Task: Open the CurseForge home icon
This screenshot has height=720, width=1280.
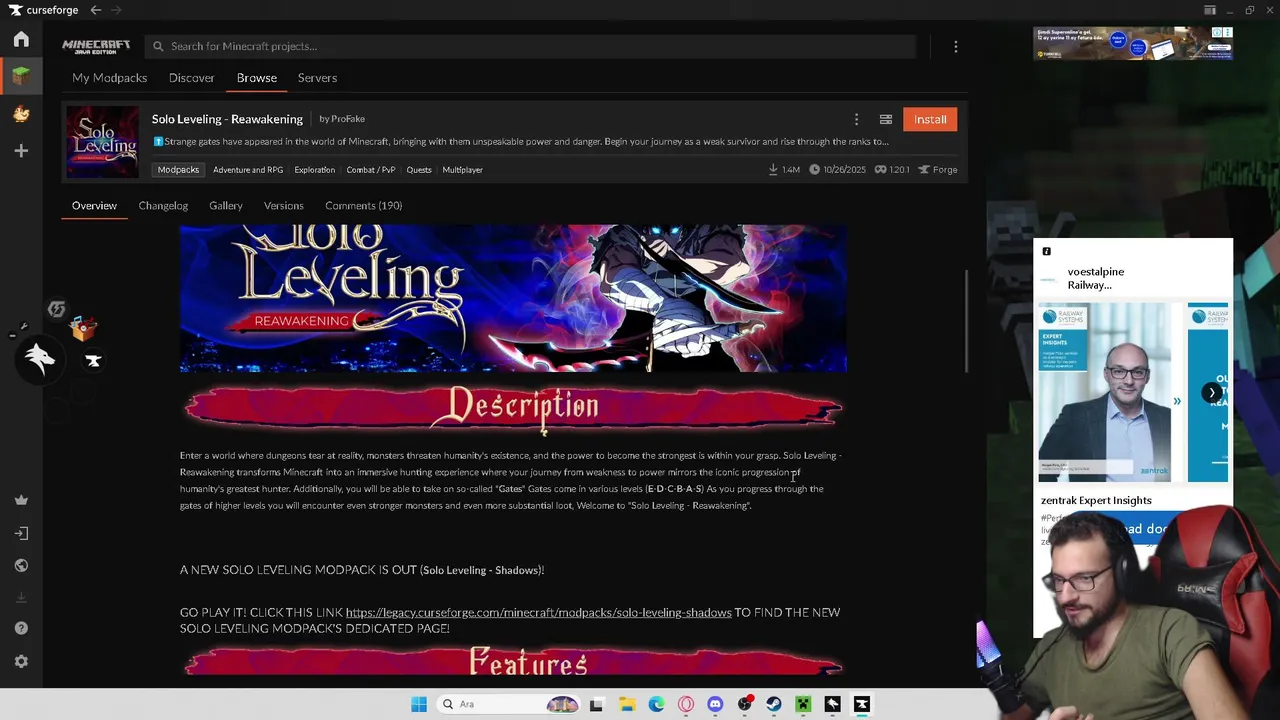Action: (21, 39)
